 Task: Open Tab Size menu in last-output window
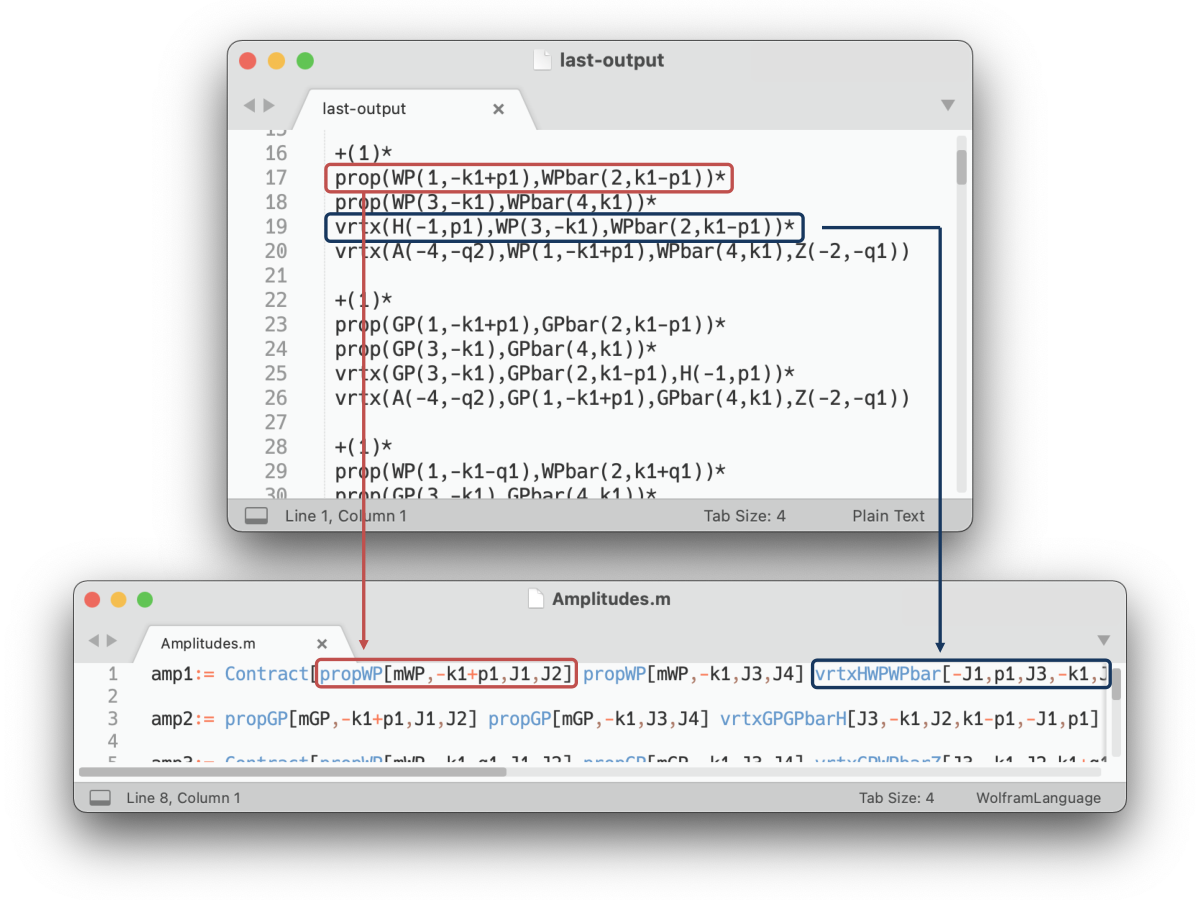(745, 516)
